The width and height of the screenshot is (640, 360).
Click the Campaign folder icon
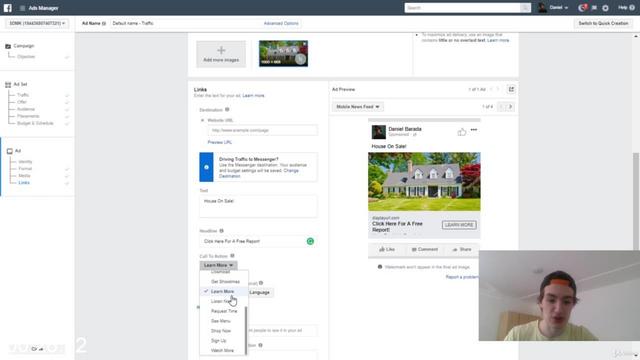coord(8,46)
